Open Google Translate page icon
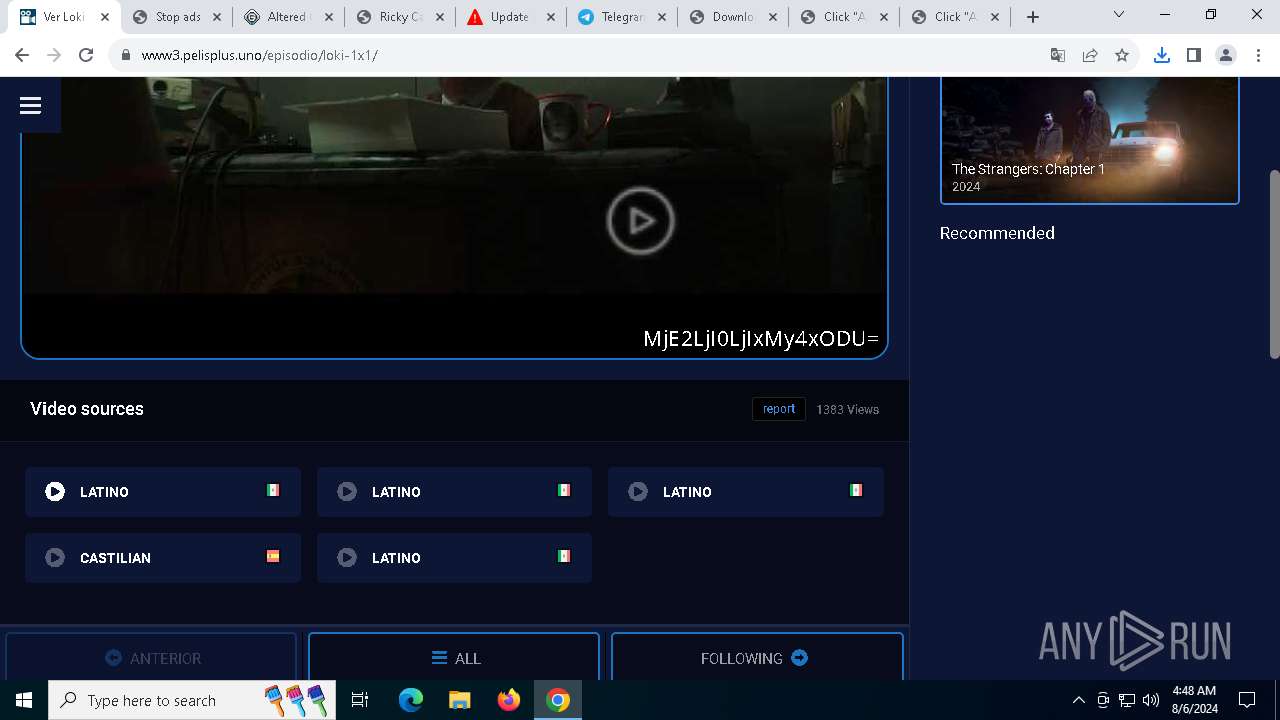This screenshot has height=720, width=1280. [x=1058, y=56]
